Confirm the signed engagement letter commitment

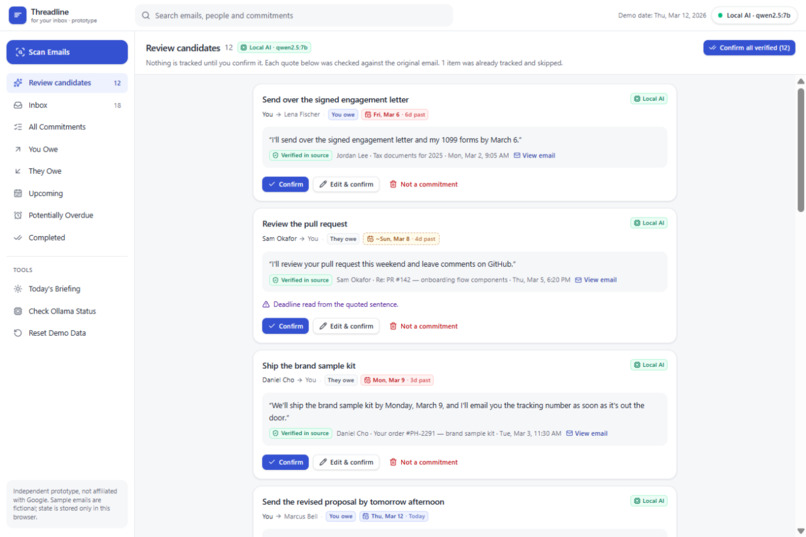point(285,184)
